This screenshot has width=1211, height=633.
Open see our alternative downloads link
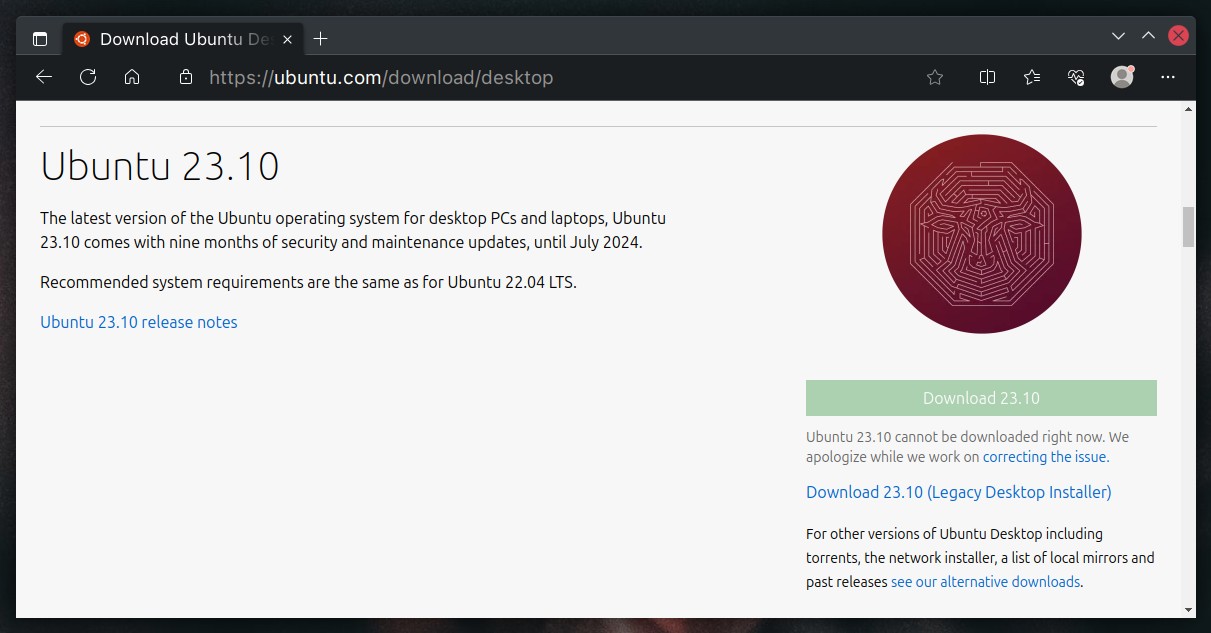[x=986, y=582]
